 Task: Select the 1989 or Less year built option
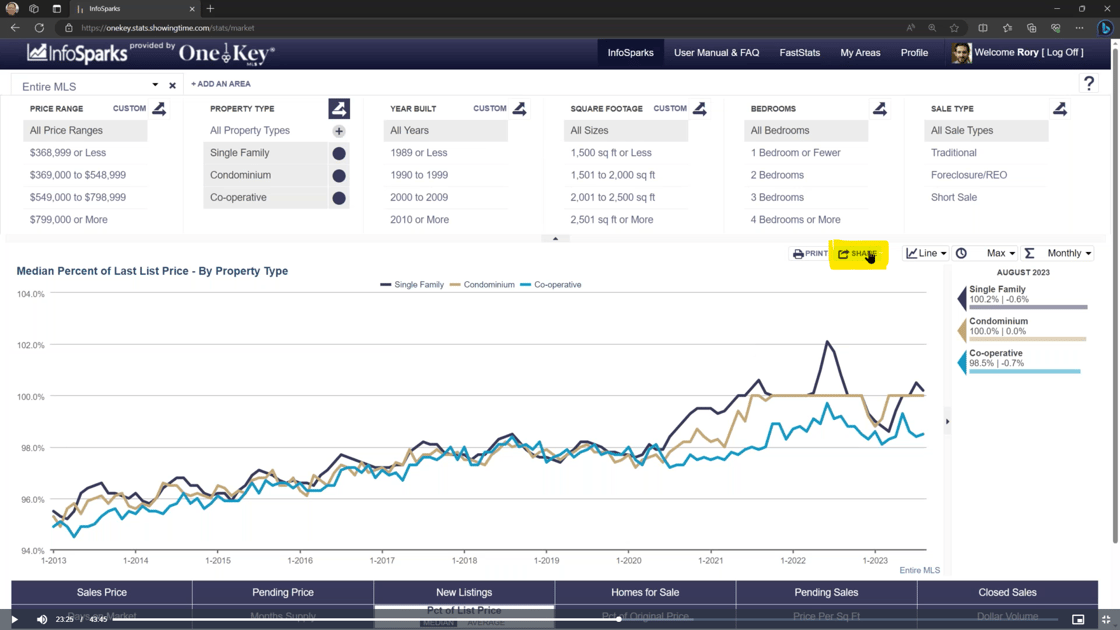419,153
